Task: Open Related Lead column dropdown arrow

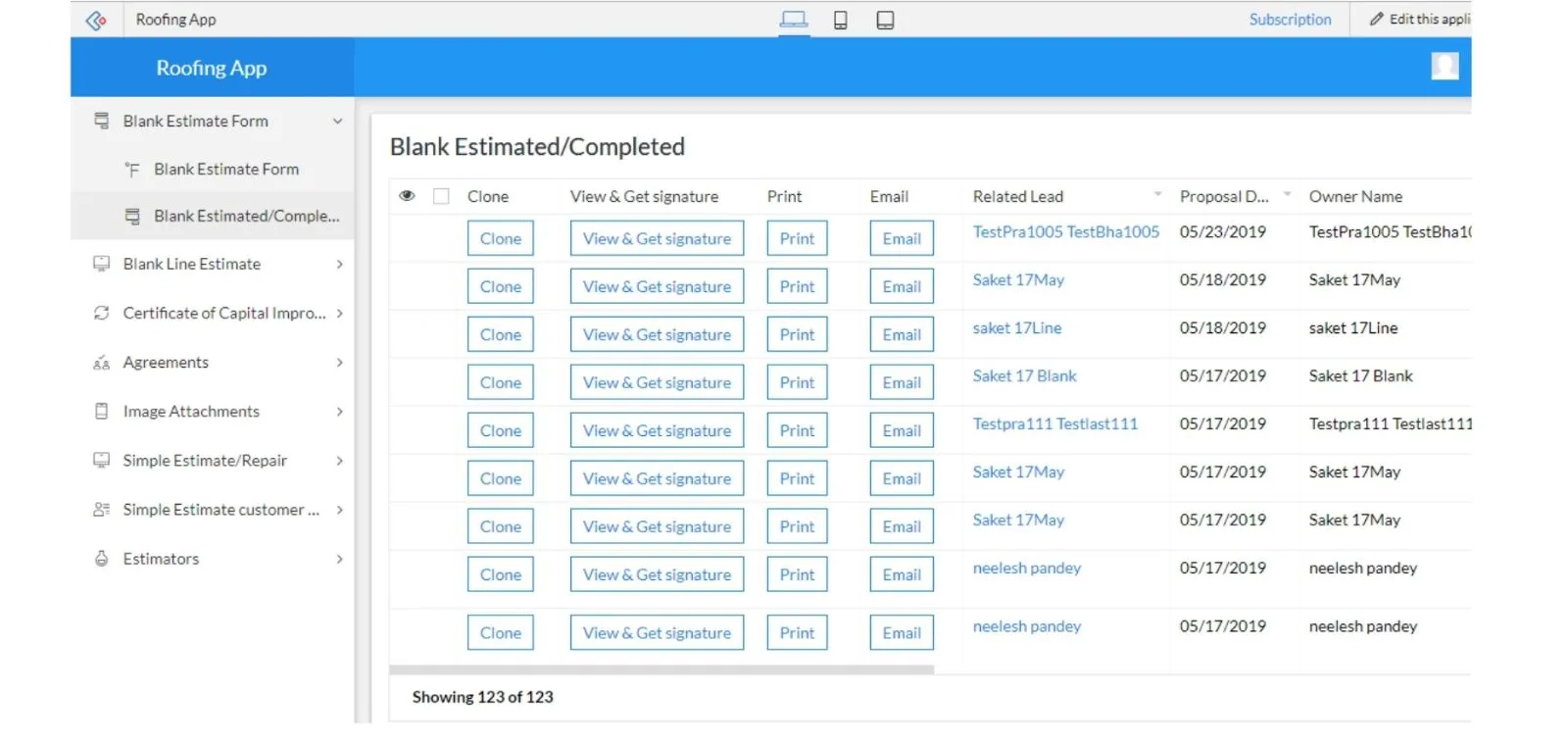Action: tap(1157, 194)
